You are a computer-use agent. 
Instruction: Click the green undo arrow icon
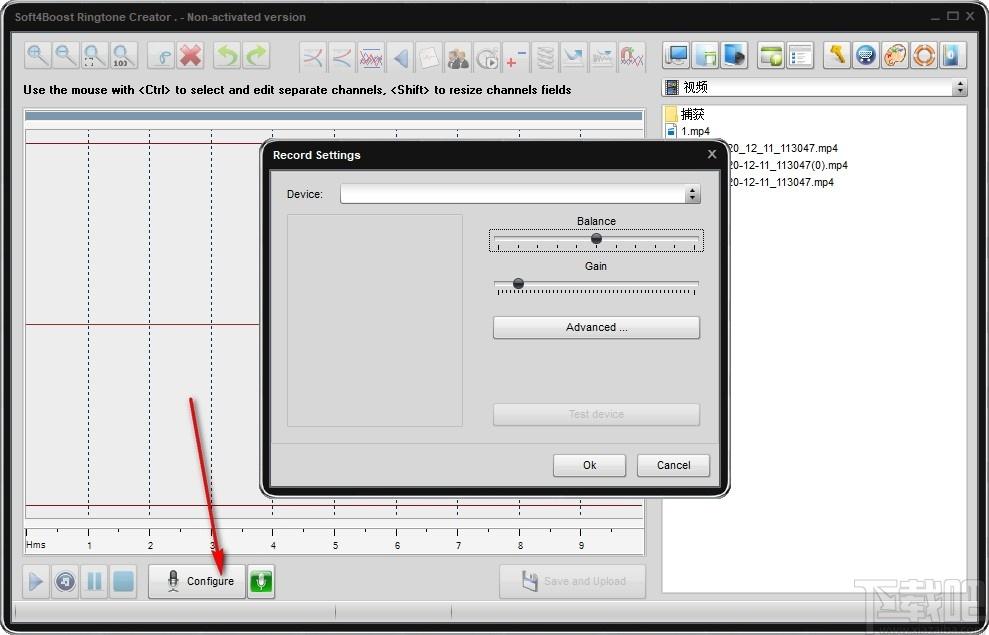pyautogui.click(x=227, y=56)
